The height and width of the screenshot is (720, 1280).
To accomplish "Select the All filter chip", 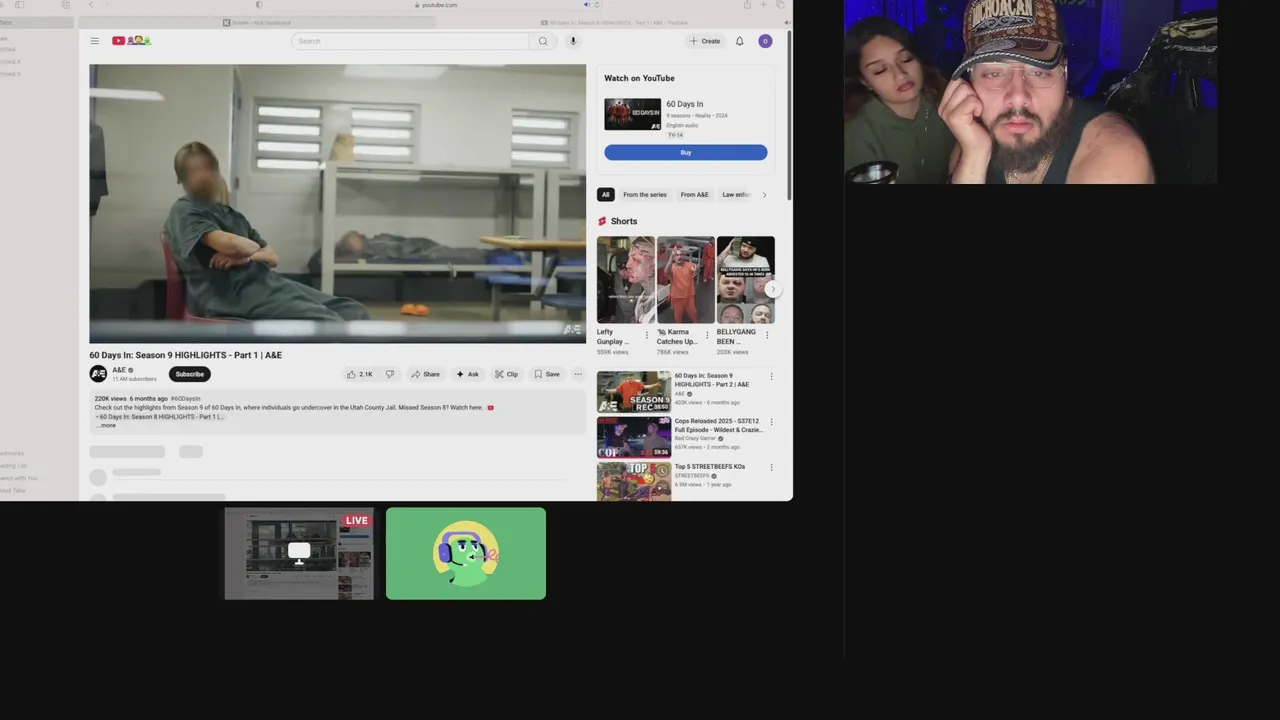I will (x=605, y=195).
